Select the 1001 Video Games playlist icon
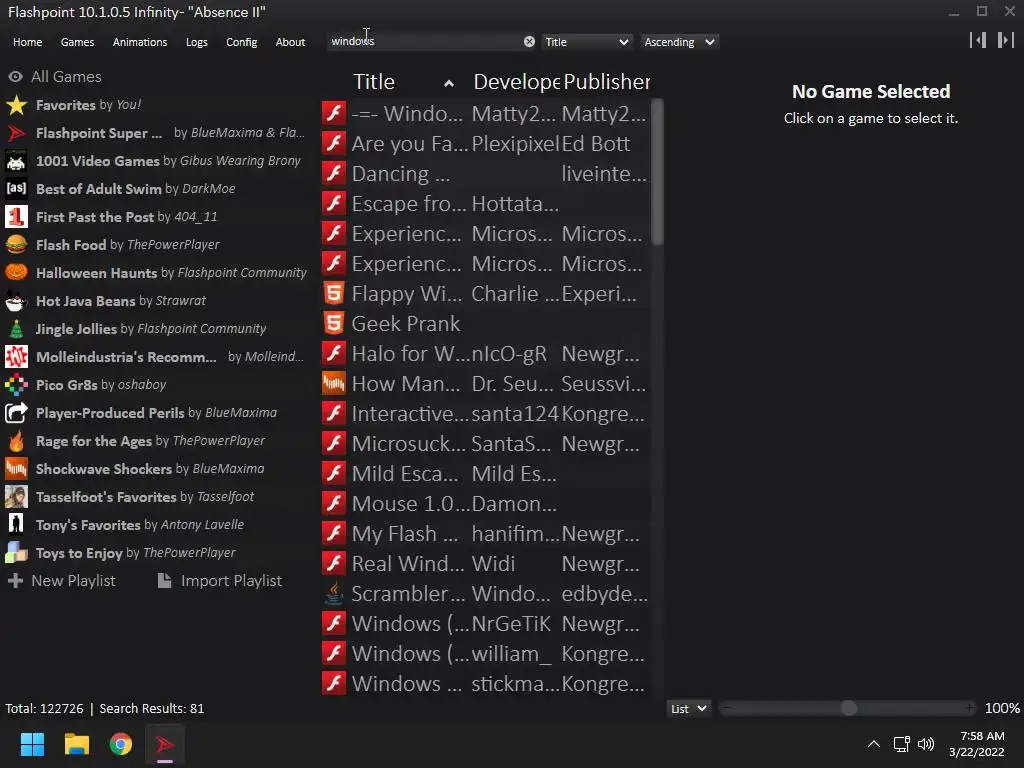Viewport: 1024px width, 768px height. tap(16, 161)
